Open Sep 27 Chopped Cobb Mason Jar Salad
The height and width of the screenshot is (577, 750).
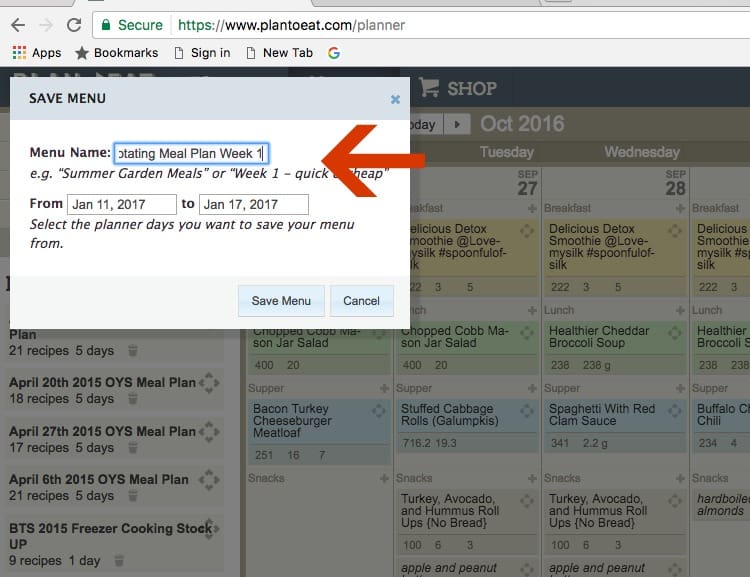(455, 337)
